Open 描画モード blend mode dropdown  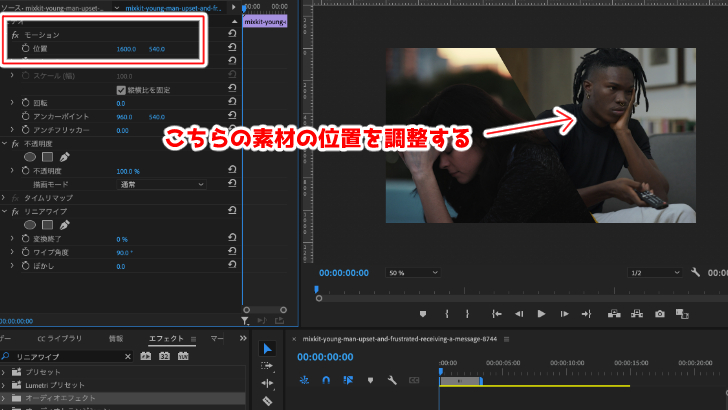[161, 184]
